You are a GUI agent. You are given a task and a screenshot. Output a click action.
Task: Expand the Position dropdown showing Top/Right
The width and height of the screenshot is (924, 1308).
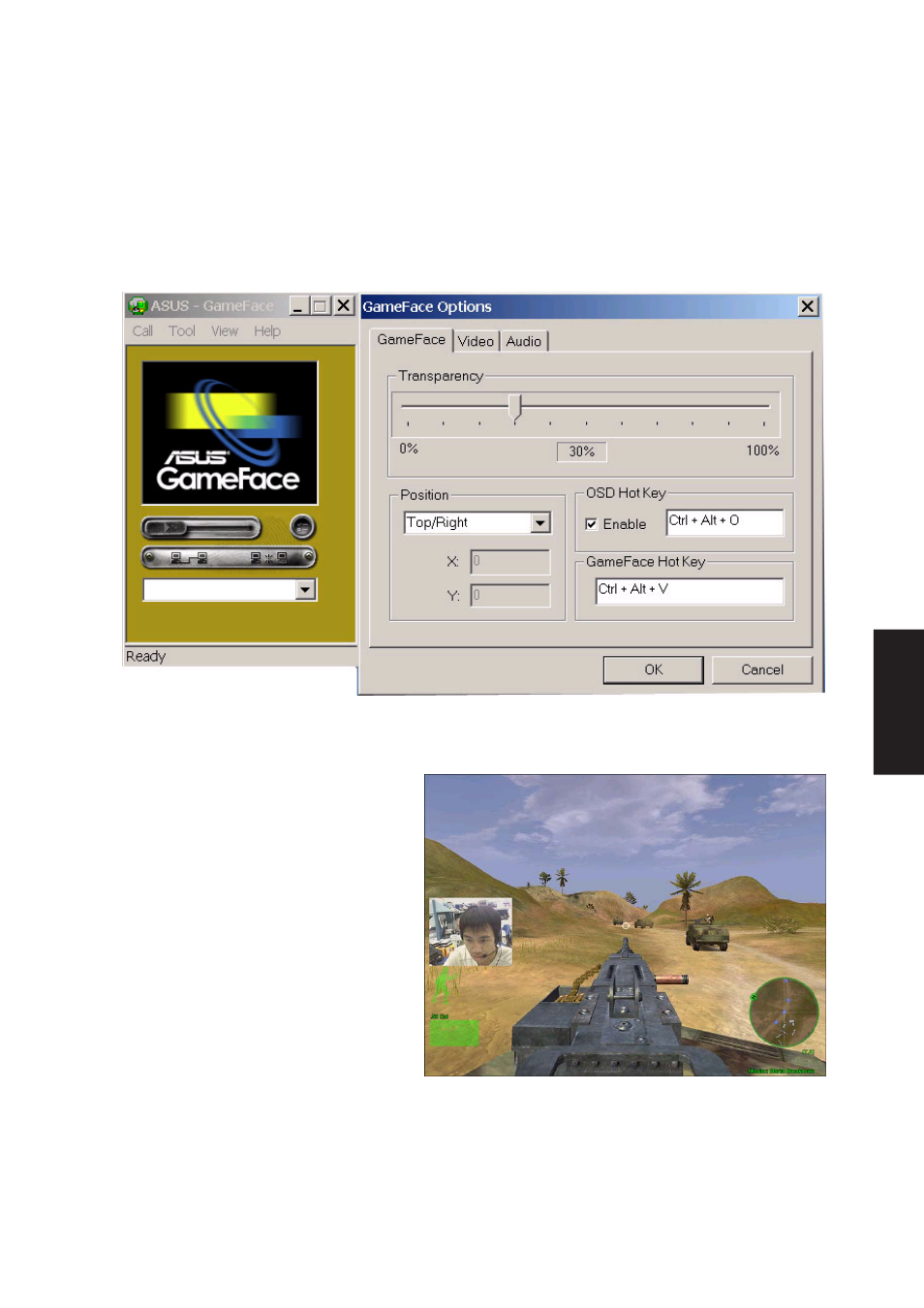[540, 523]
